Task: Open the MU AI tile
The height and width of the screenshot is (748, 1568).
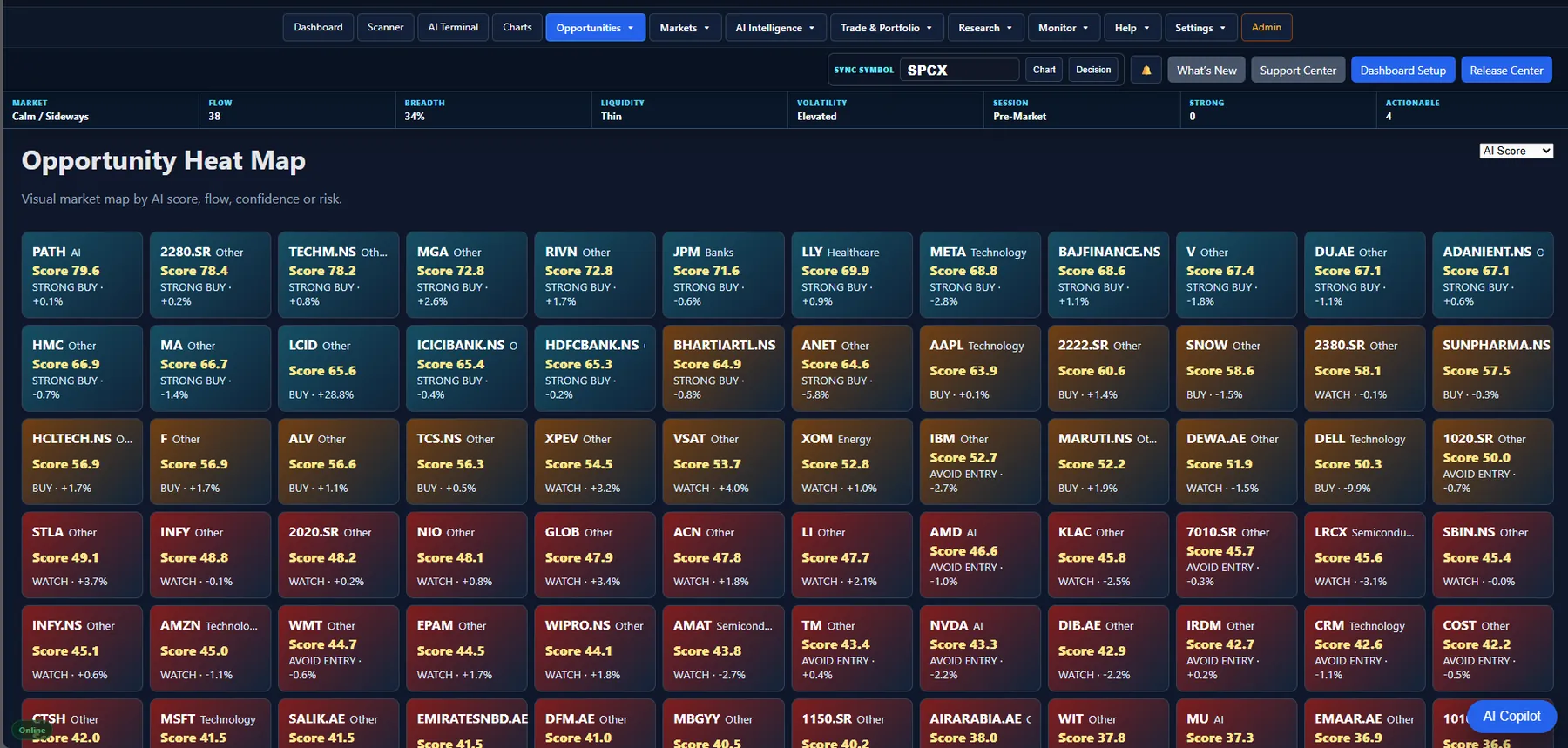Action: 1236,724
